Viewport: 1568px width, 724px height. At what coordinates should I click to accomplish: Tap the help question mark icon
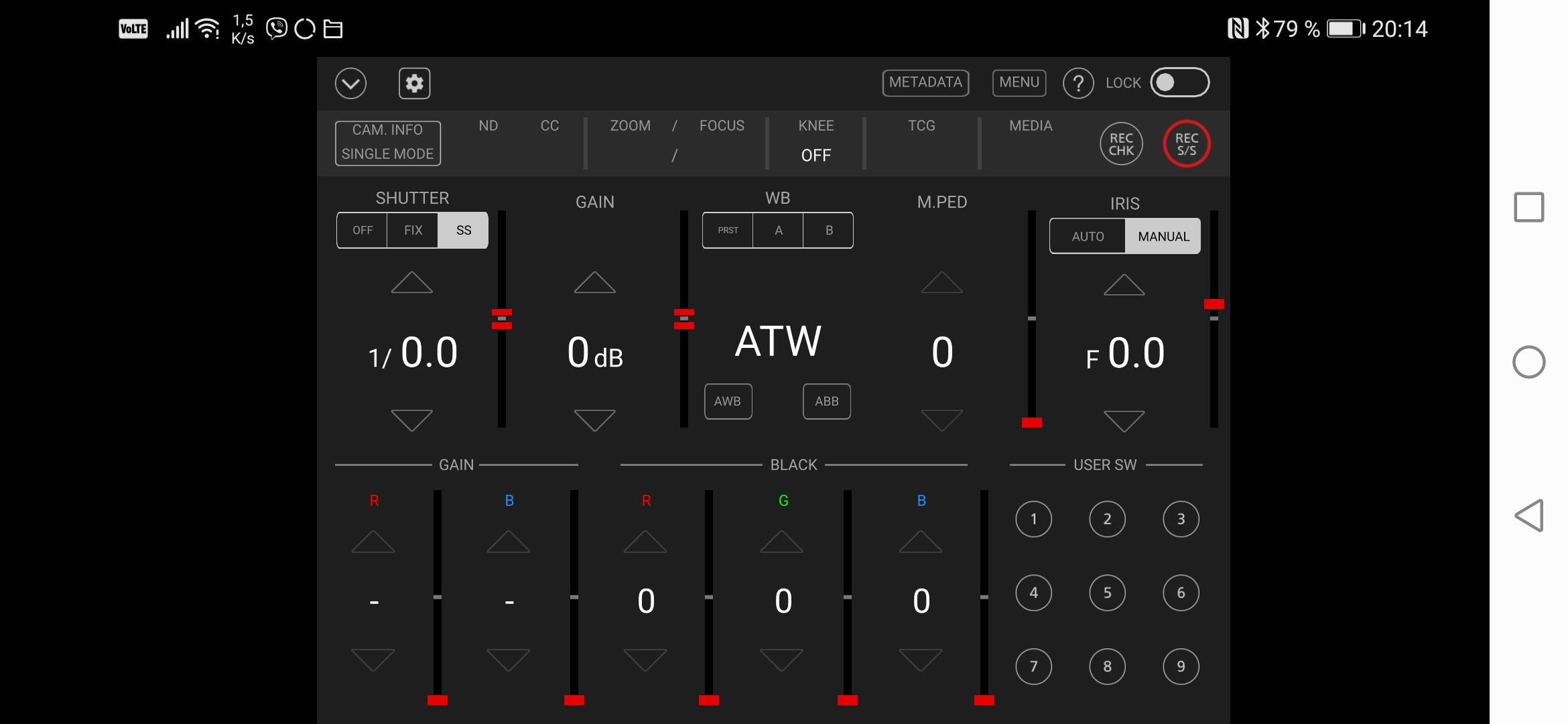pyautogui.click(x=1078, y=84)
